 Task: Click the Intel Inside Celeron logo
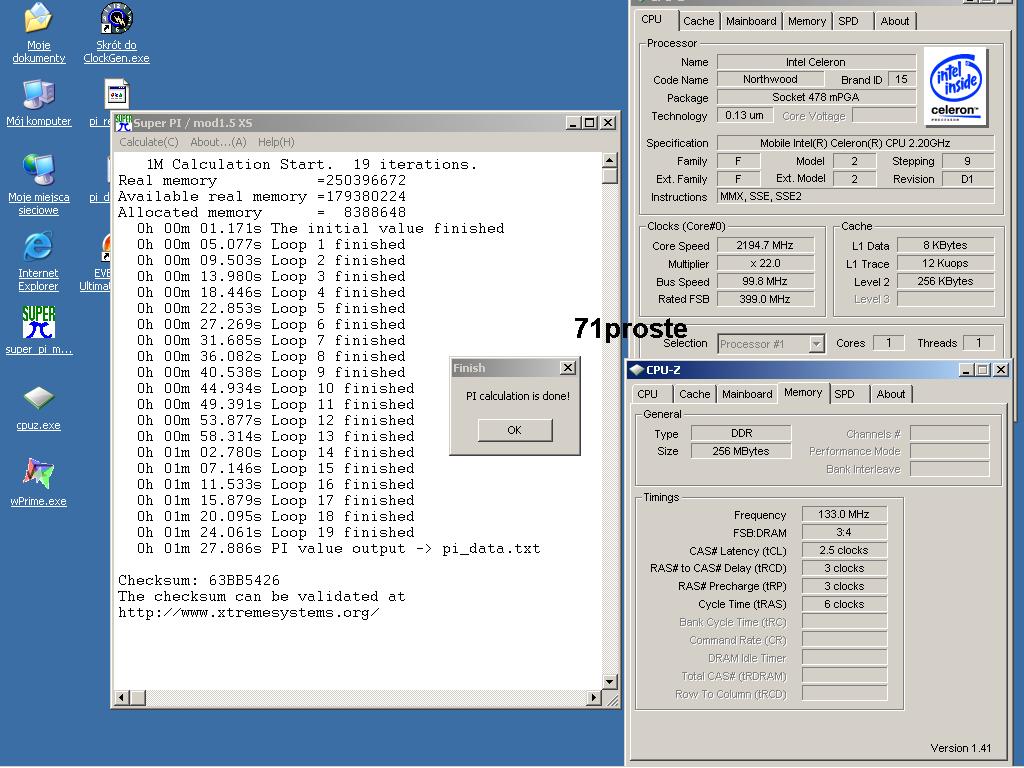pos(955,86)
